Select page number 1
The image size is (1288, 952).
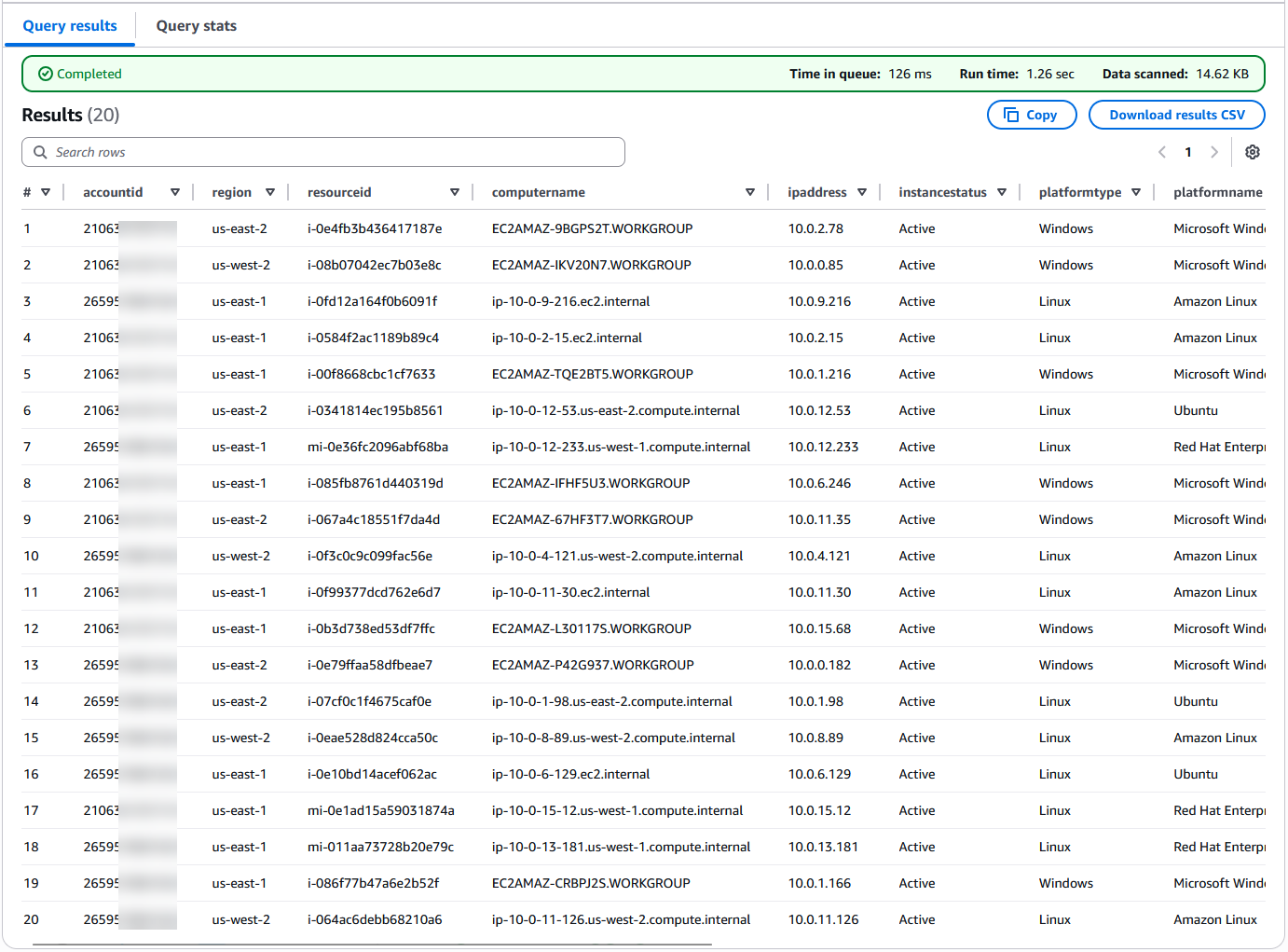(1188, 152)
